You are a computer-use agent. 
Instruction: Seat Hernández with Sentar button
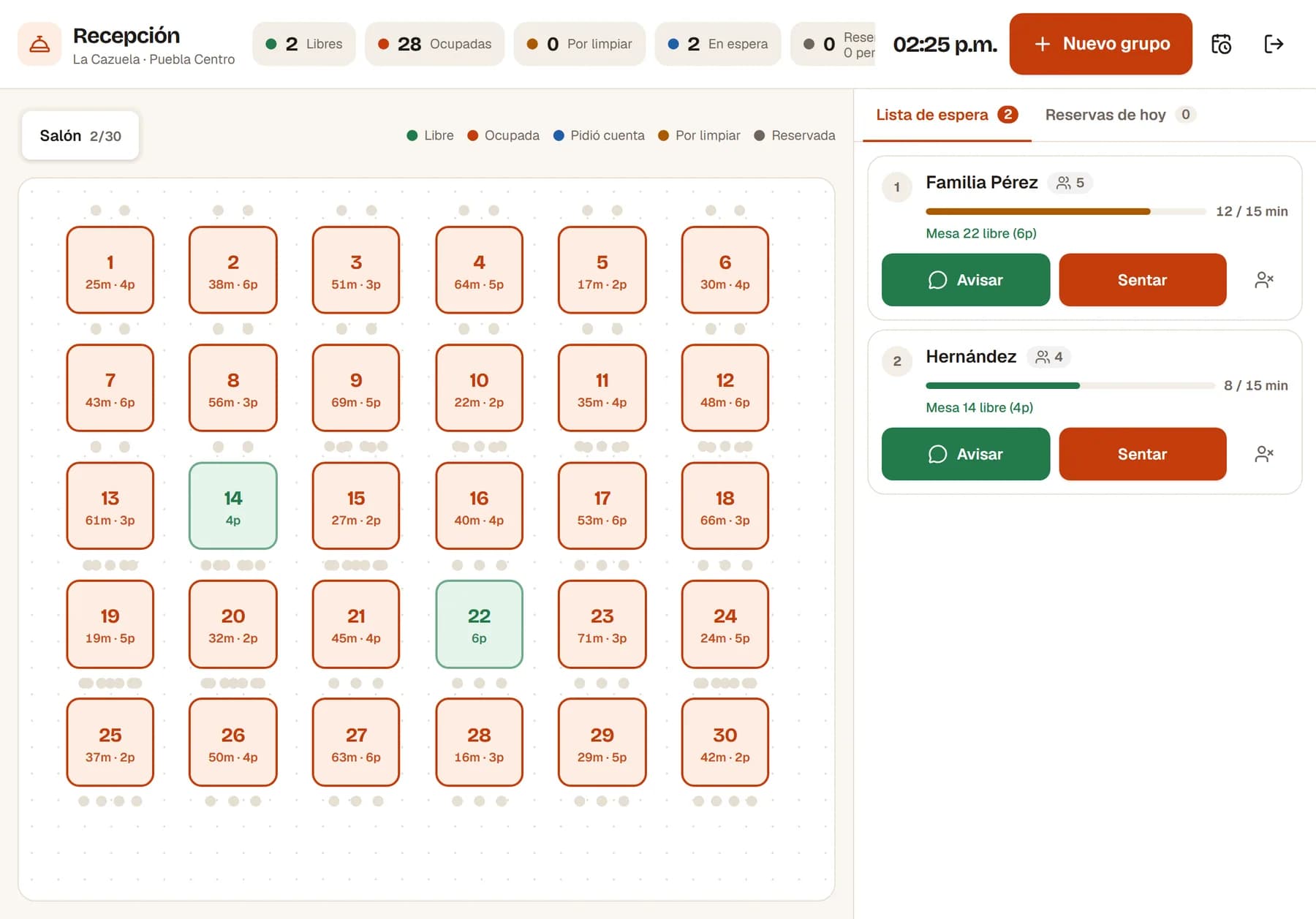[1142, 454]
